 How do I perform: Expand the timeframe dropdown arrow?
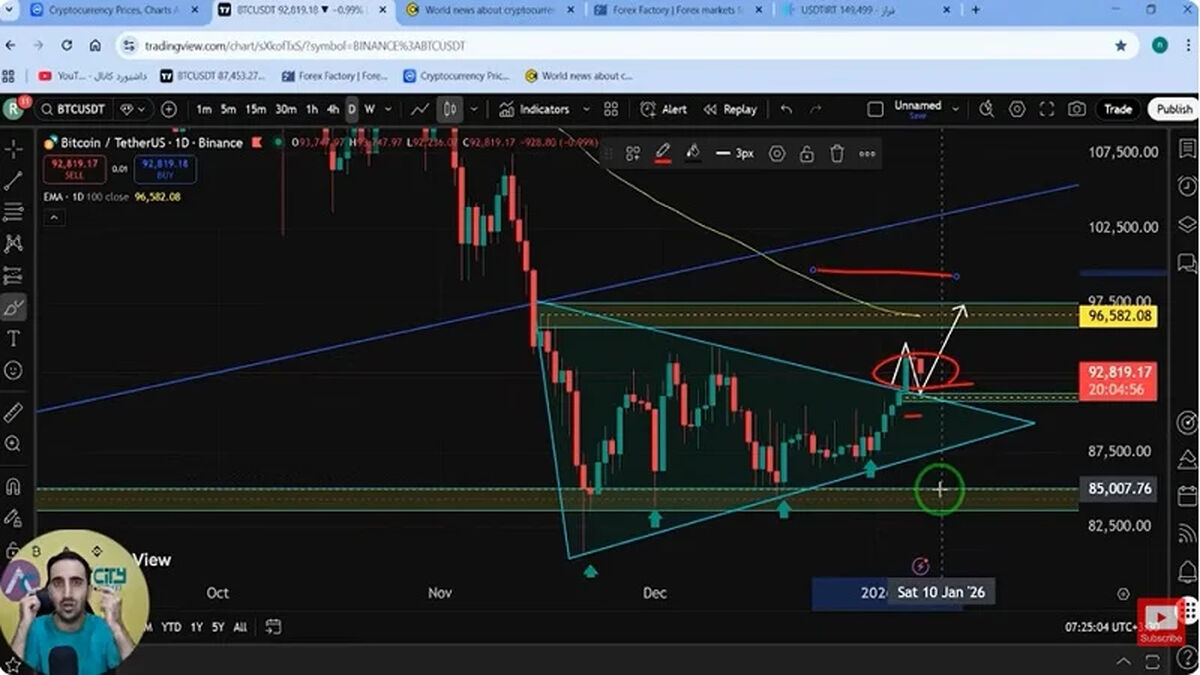[x=387, y=109]
